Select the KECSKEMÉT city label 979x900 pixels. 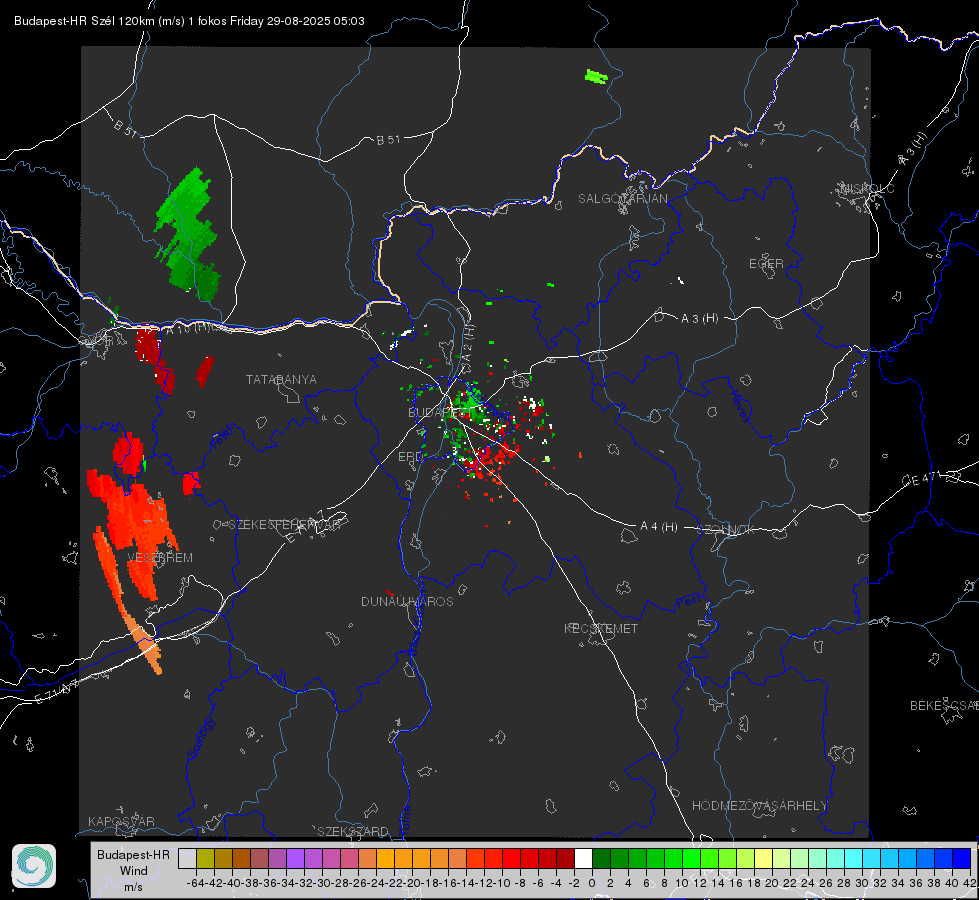[x=601, y=629]
